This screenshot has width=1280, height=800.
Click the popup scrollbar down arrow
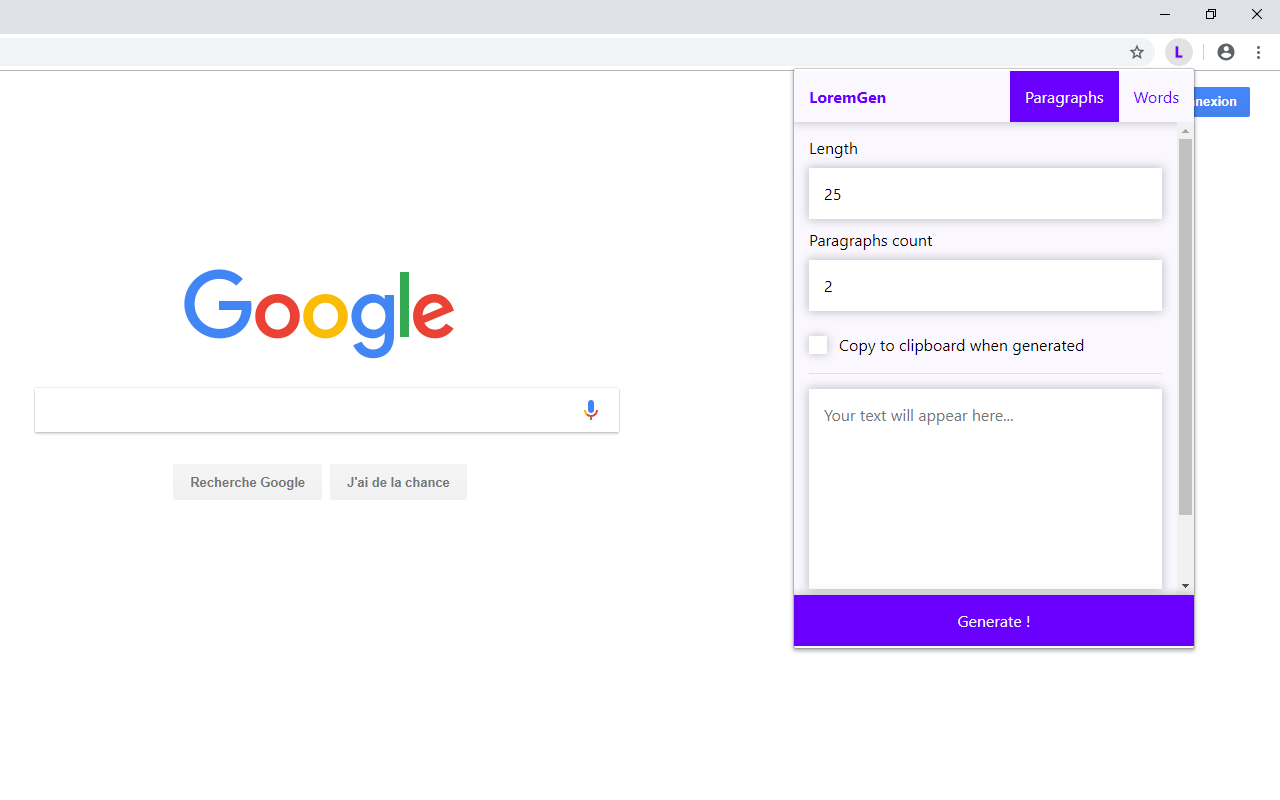click(1186, 586)
